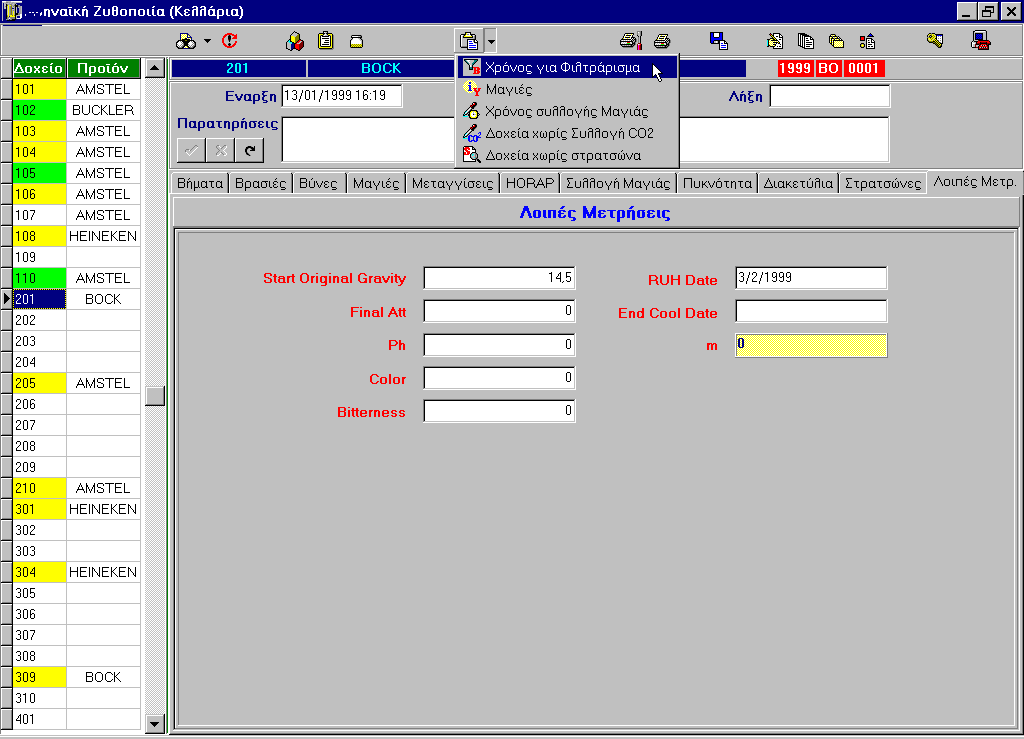Click the tank list scrollbar down arrow
This screenshot has width=1024, height=739.
point(154,722)
